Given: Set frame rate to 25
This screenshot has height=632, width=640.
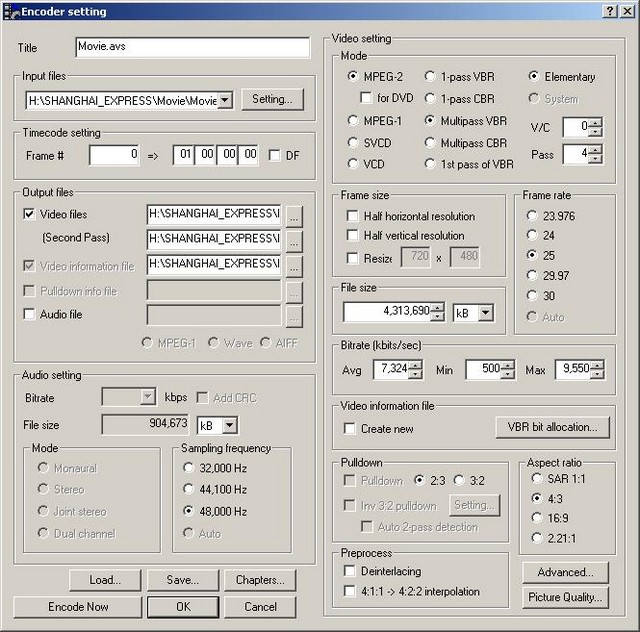Looking at the screenshot, I should [x=531, y=255].
